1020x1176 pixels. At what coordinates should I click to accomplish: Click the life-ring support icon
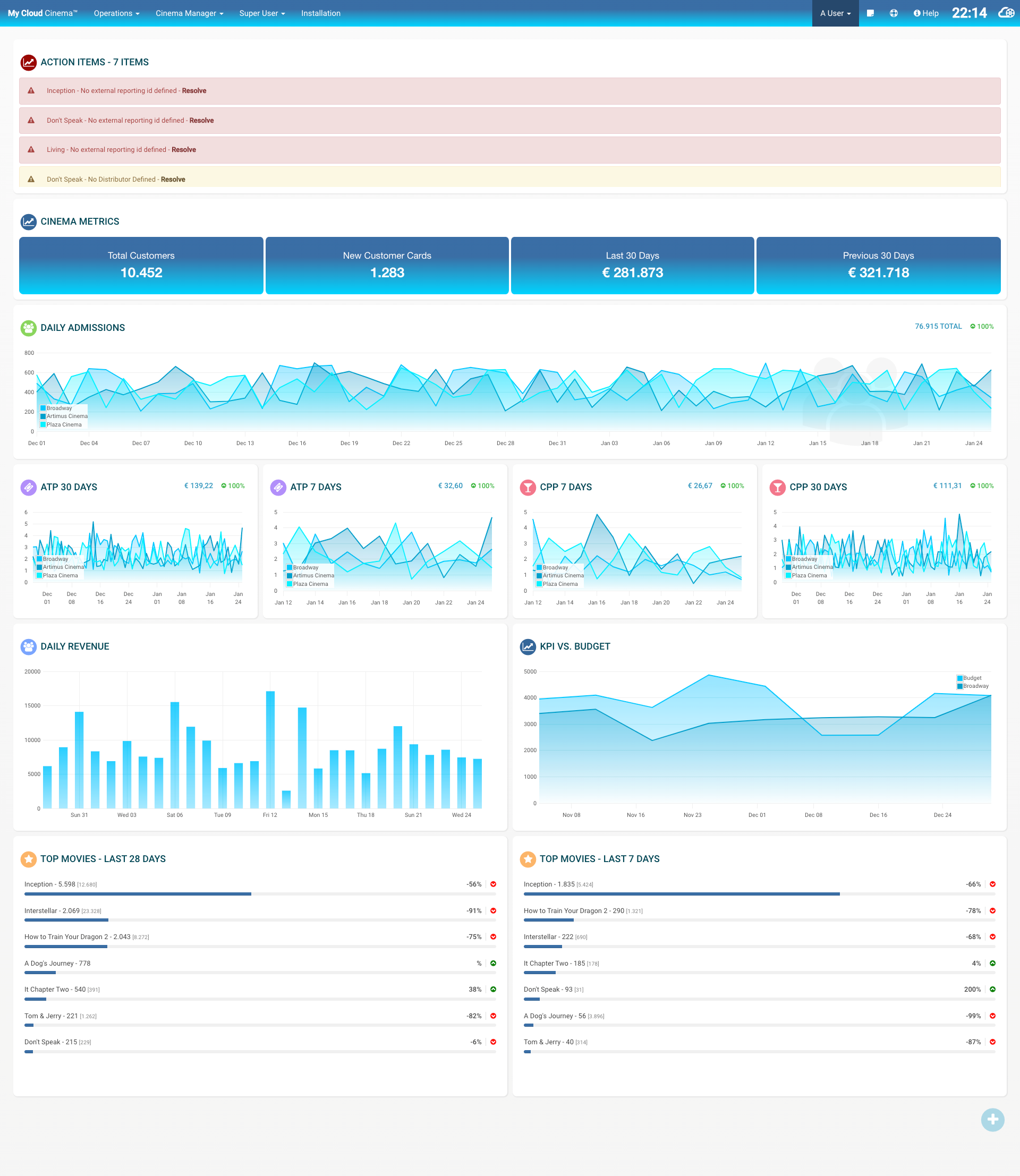[x=893, y=13]
